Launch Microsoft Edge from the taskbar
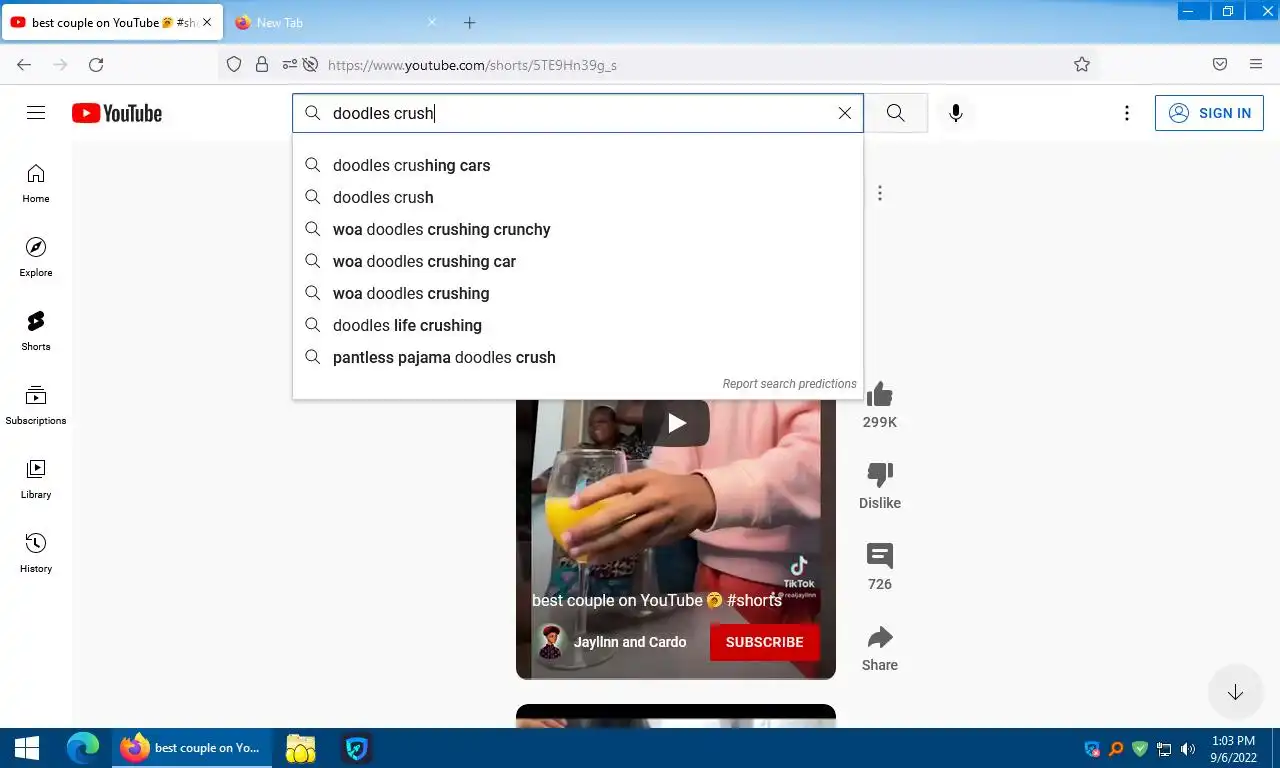Viewport: 1280px width, 768px height. point(83,748)
